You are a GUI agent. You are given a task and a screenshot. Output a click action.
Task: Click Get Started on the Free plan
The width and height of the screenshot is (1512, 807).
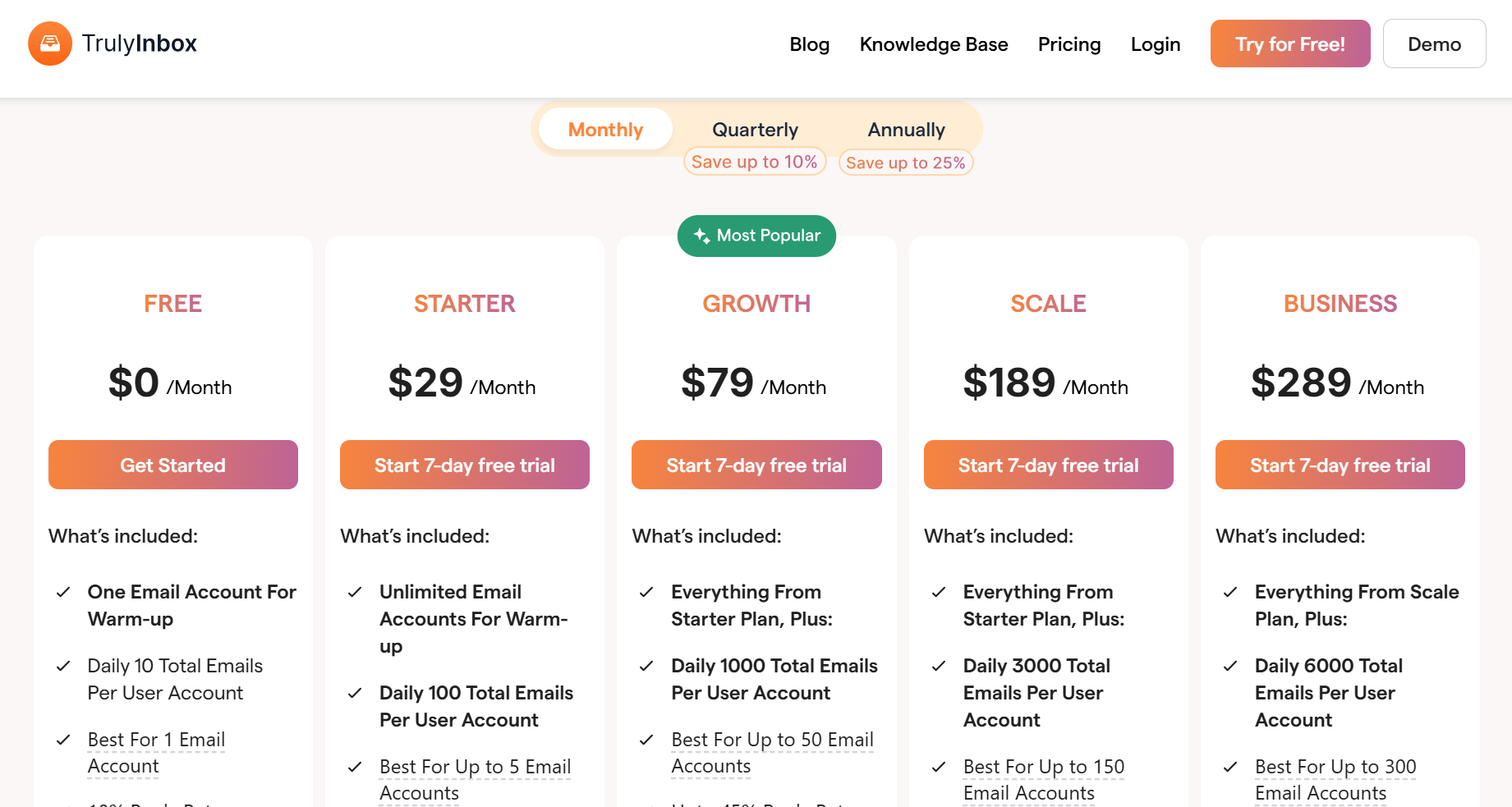point(173,465)
